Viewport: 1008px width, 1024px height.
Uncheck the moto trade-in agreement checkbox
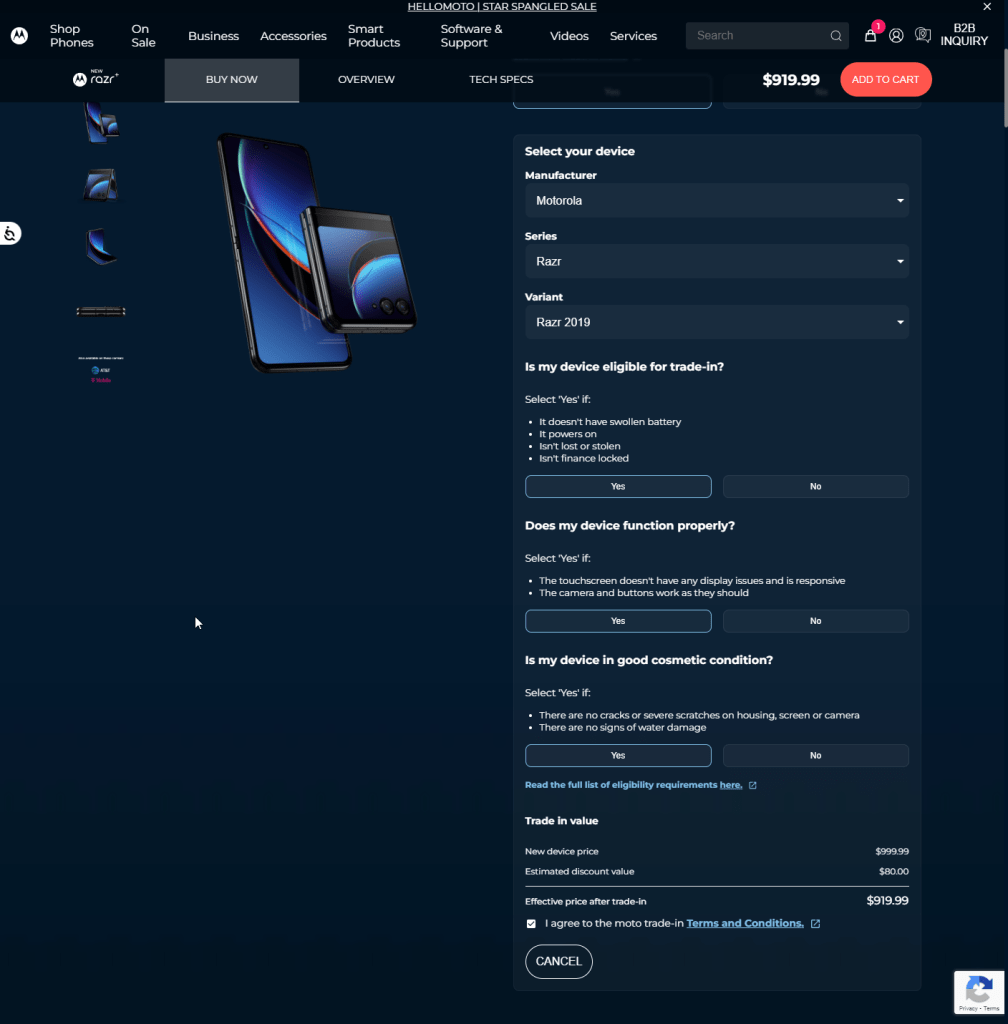(531, 924)
